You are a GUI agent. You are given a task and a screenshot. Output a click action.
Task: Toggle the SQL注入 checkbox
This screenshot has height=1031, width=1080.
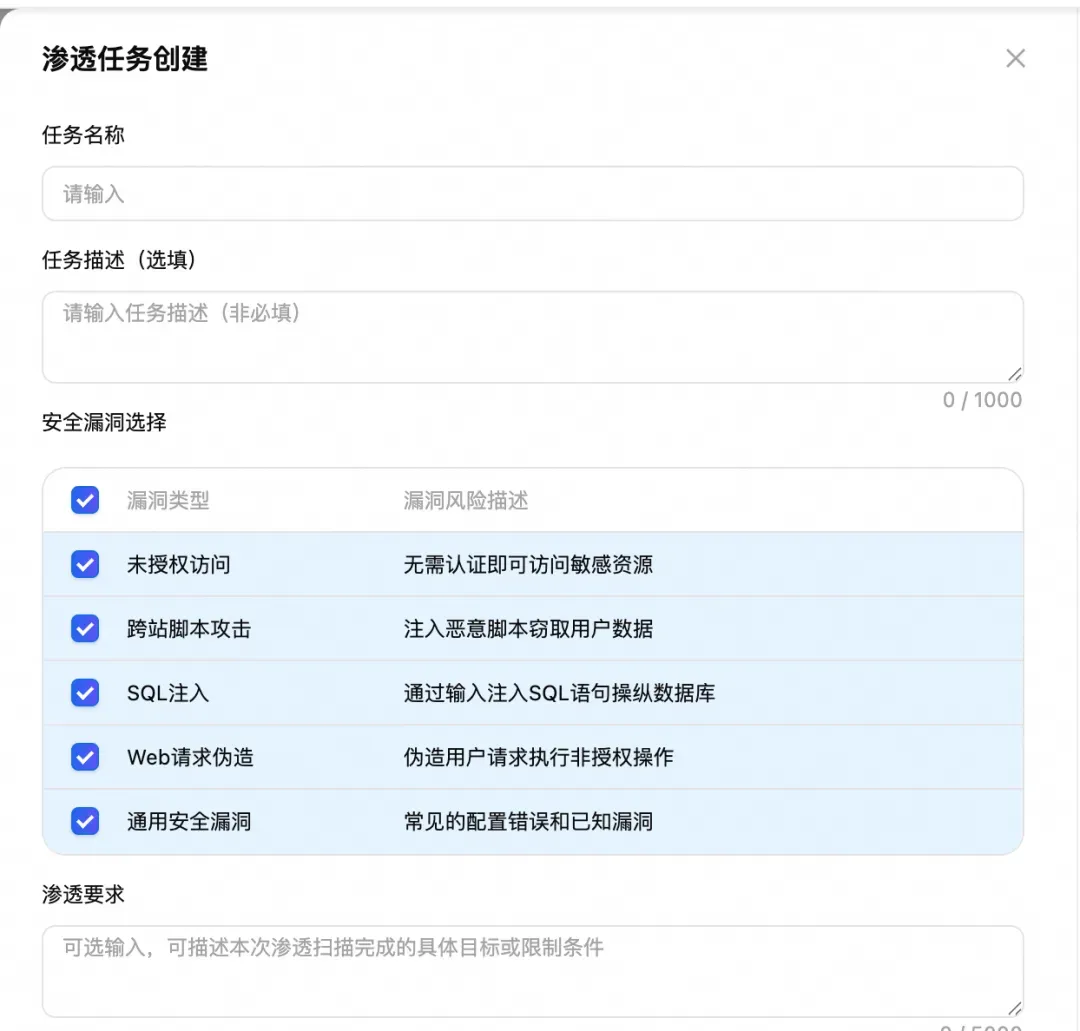coord(85,693)
